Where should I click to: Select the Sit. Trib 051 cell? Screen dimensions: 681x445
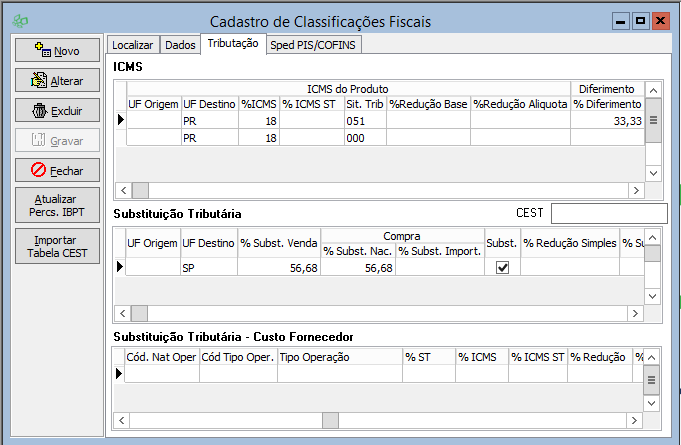click(x=364, y=120)
